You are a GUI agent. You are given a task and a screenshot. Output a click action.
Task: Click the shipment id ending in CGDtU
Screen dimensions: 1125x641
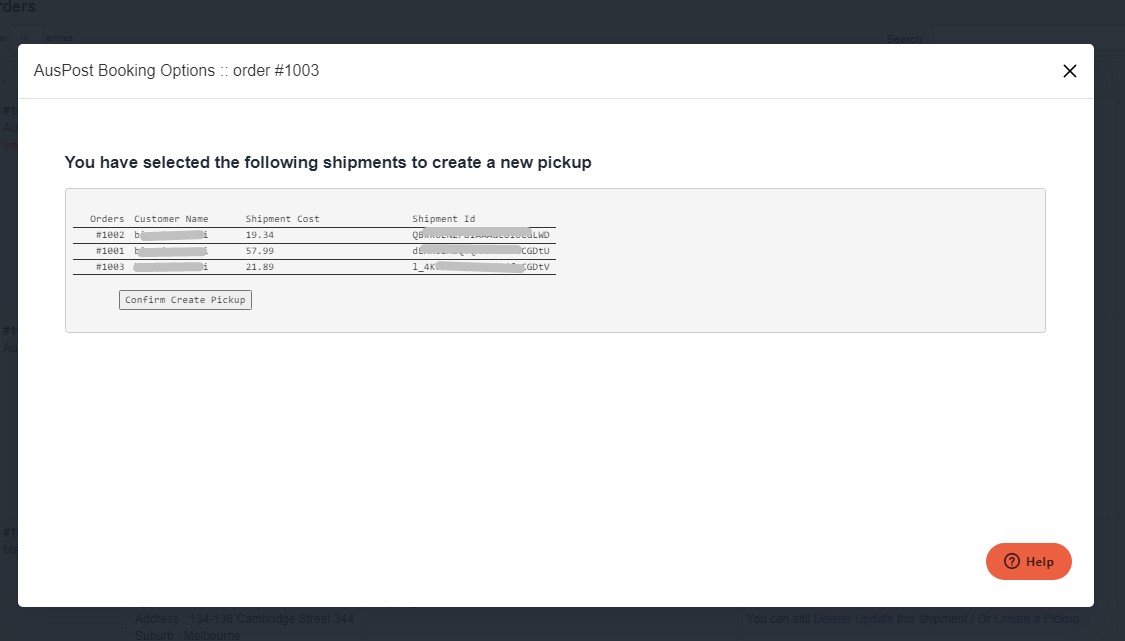[x=481, y=251]
